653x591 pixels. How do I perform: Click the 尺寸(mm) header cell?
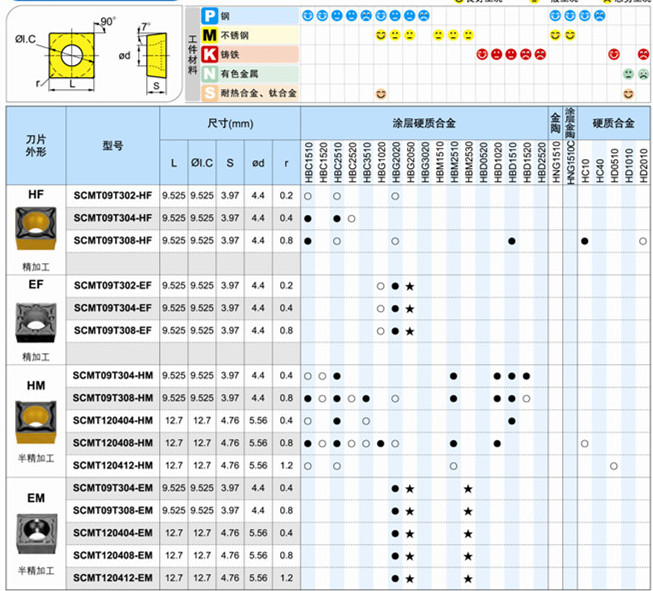pyautogui.click(x=231, y=123)
